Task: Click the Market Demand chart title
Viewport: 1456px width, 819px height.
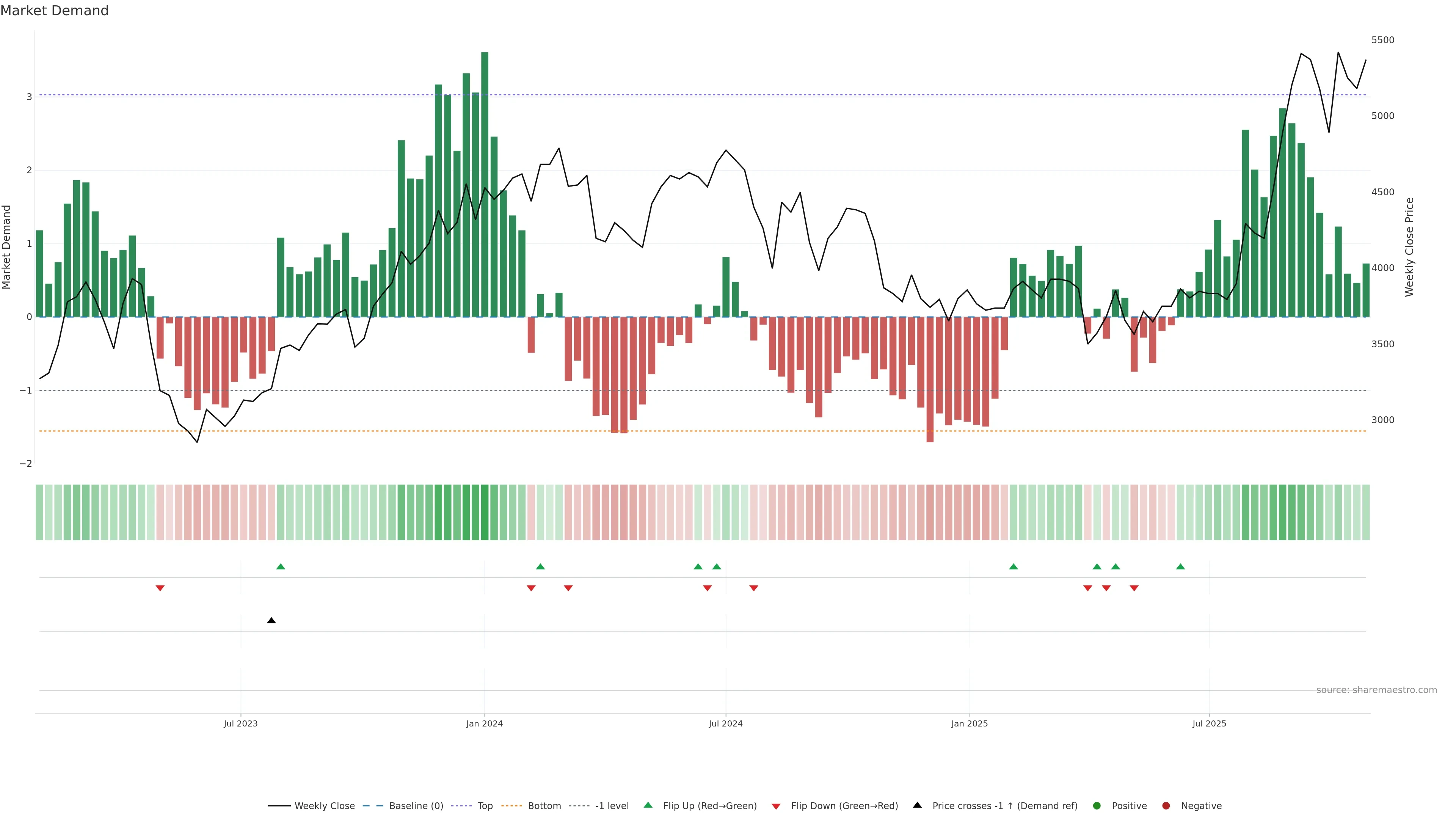Action: pos(54,11)
